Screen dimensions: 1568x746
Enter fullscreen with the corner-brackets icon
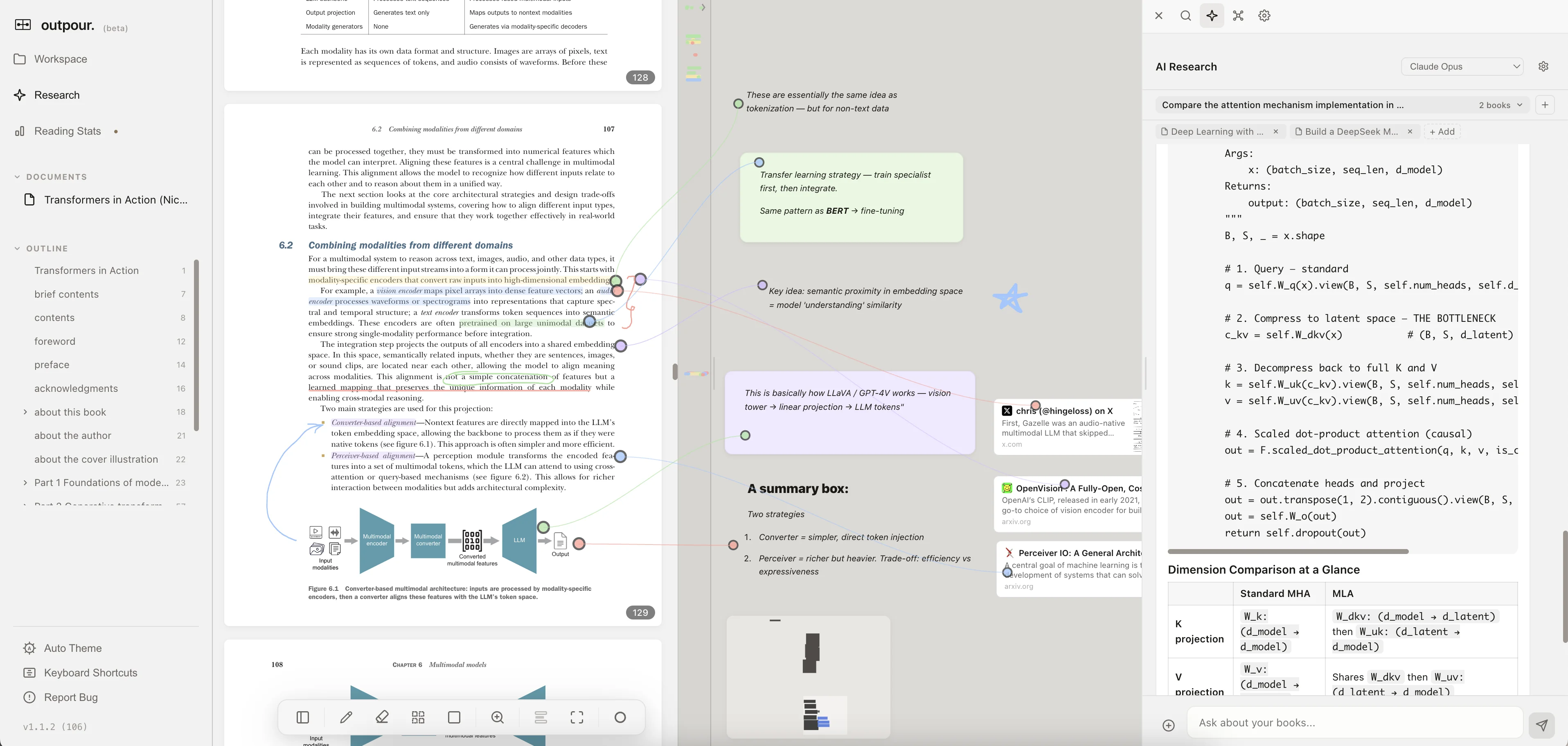point(577,717)
